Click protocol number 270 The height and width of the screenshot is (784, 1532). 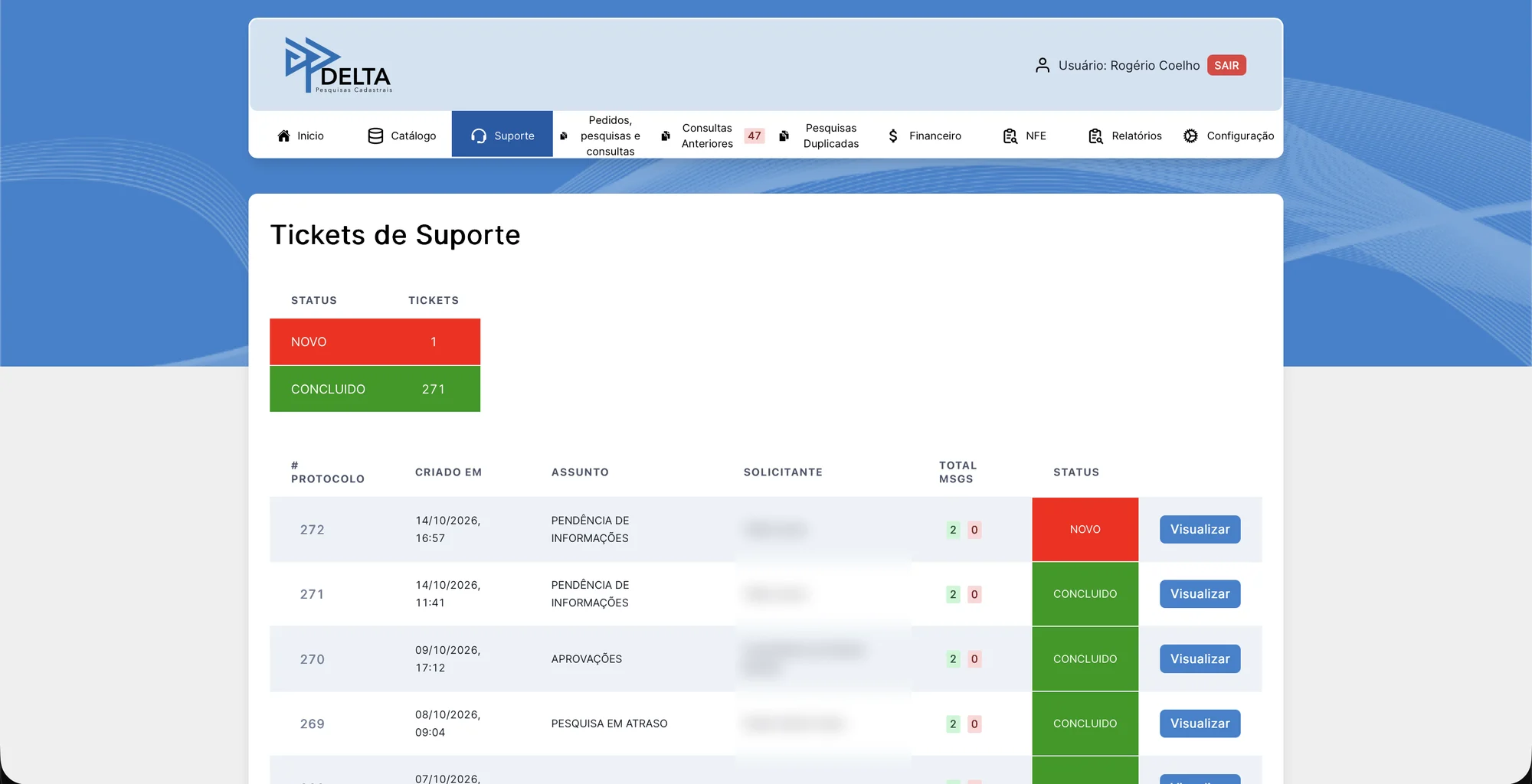point(313,659)
